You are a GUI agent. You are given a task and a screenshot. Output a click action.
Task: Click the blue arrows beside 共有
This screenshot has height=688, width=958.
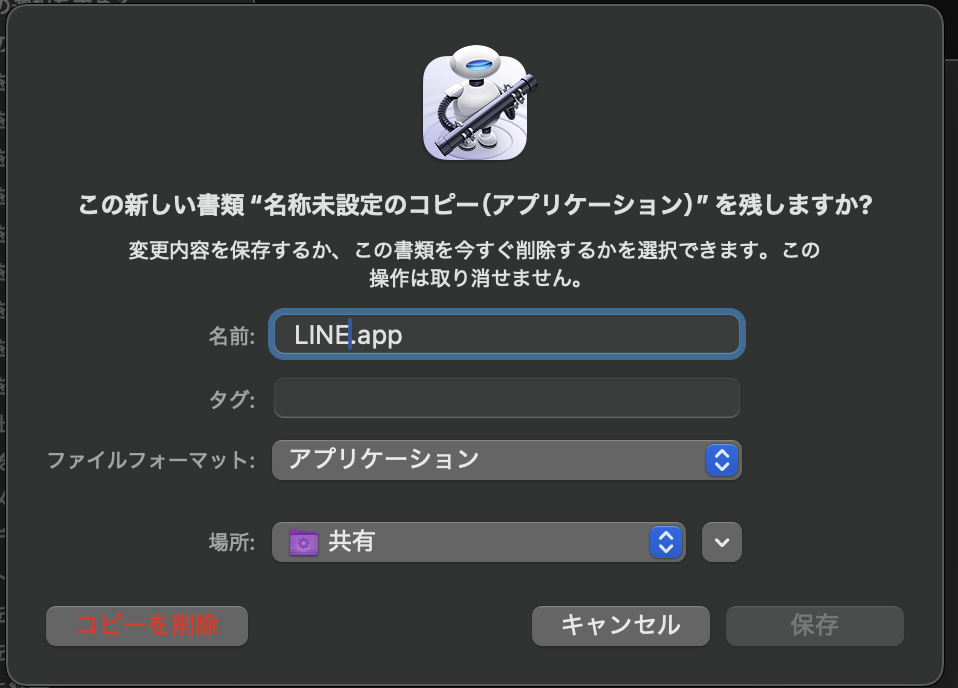665,542
